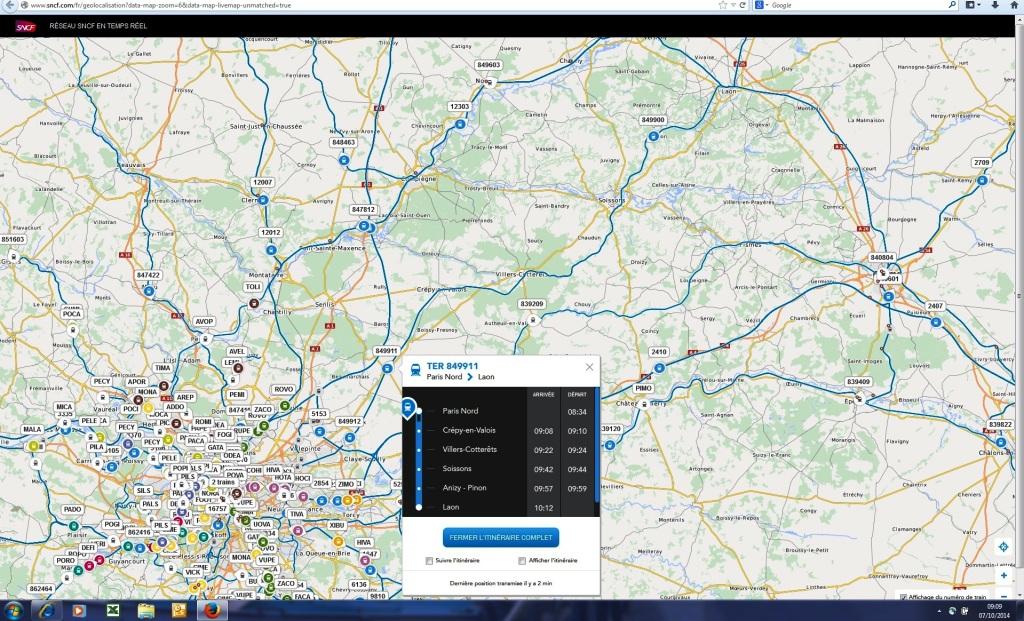Select train marker 2709 near Saint-Rémy
The image size is (1024, 621).
981,163
